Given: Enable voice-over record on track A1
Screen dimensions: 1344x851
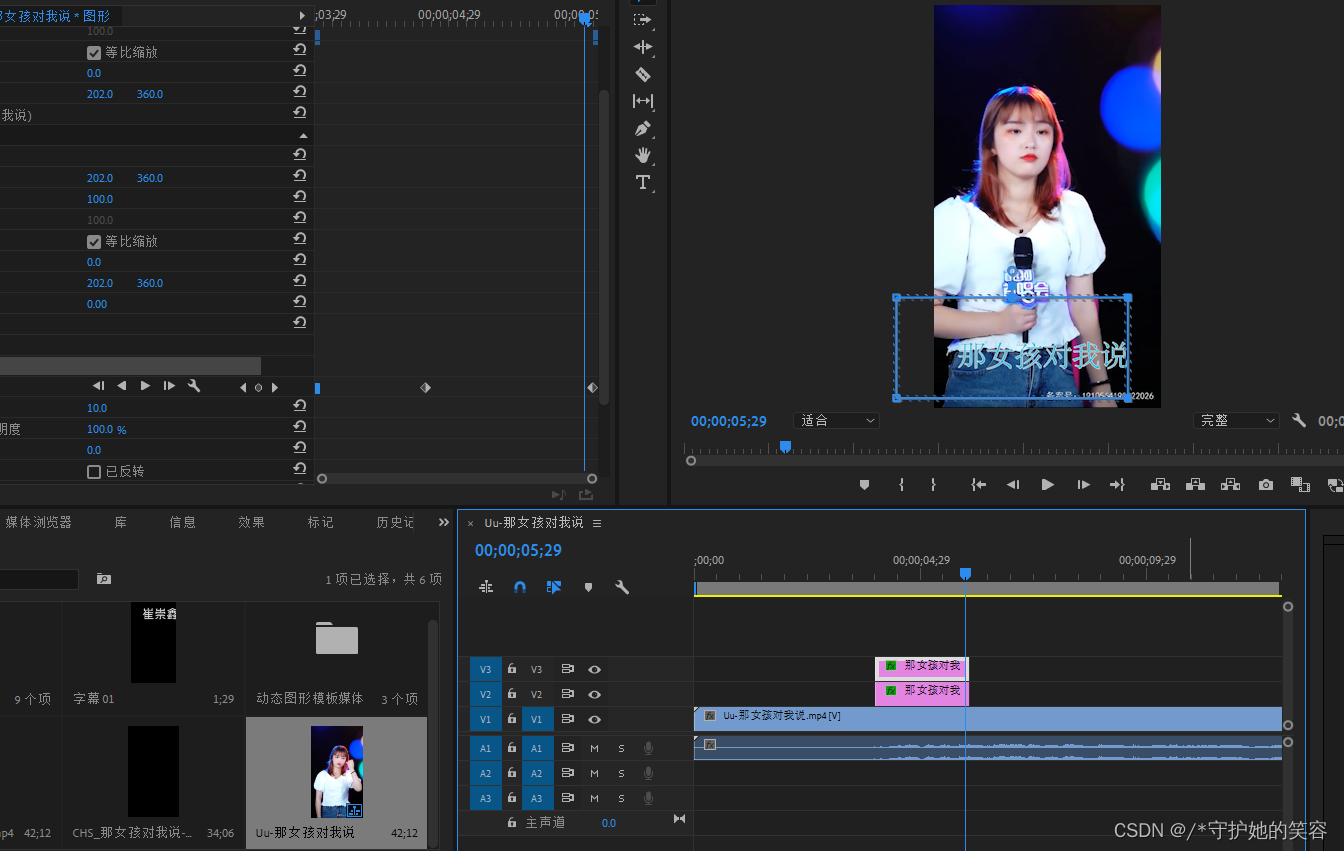Looking at the screenshot, I should point(648,748).
